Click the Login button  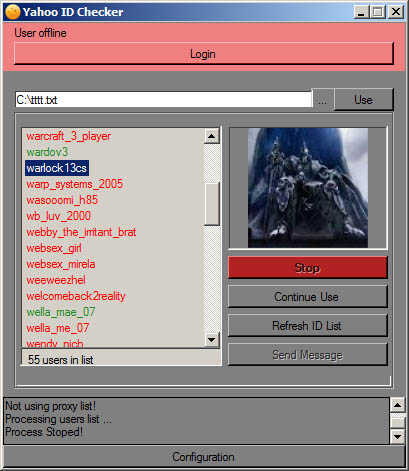204,53
